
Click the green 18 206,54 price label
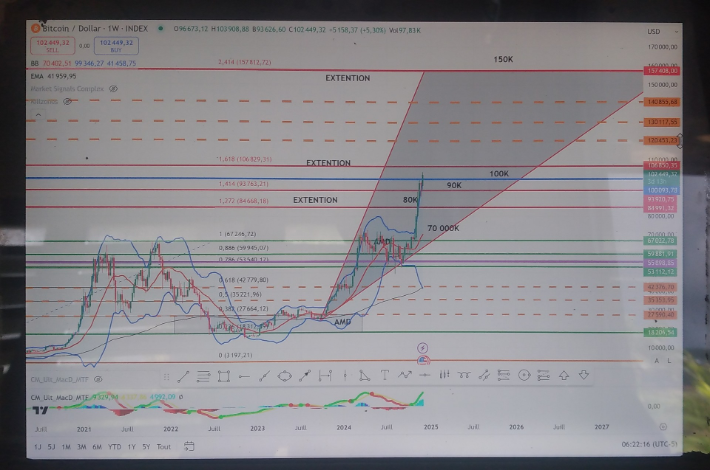tap(661, 332)
